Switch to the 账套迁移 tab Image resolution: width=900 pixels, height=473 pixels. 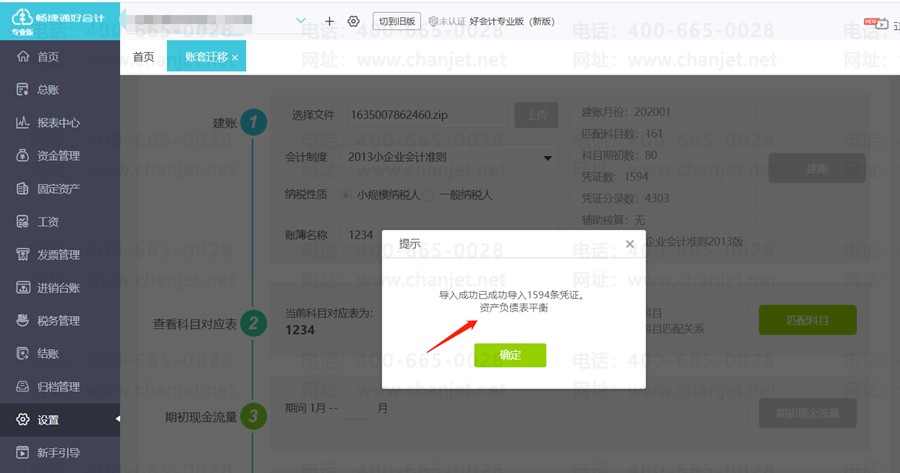206,57
